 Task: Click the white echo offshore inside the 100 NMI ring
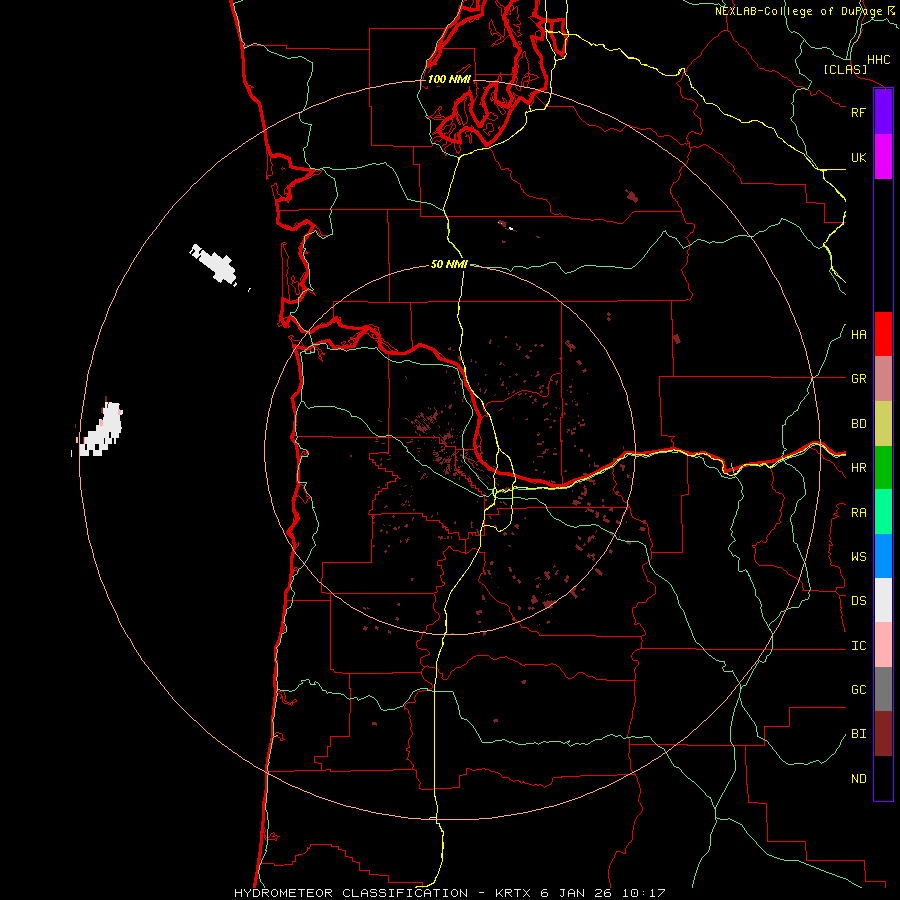pos(215,264)
